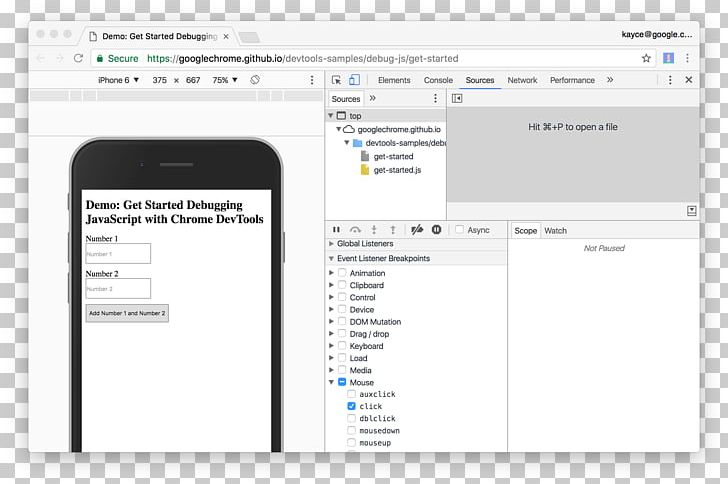The width and height of the screenshot is (728, 484).
Task: Click the step over function icon
Action: tap(355, 229)
